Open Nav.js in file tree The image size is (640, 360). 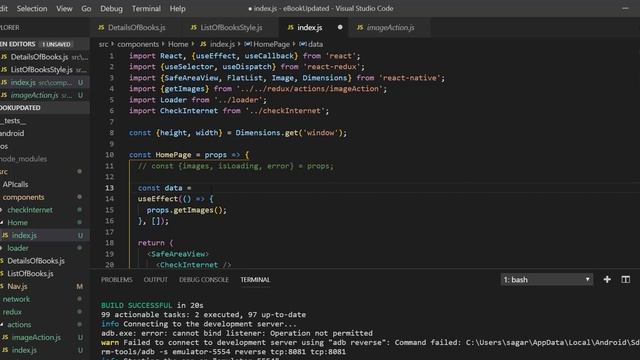[44, 287]
